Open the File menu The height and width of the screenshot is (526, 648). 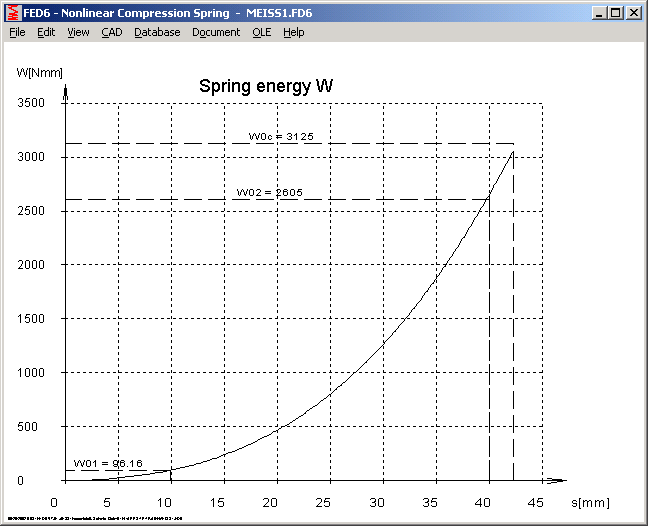click(17, 32)
